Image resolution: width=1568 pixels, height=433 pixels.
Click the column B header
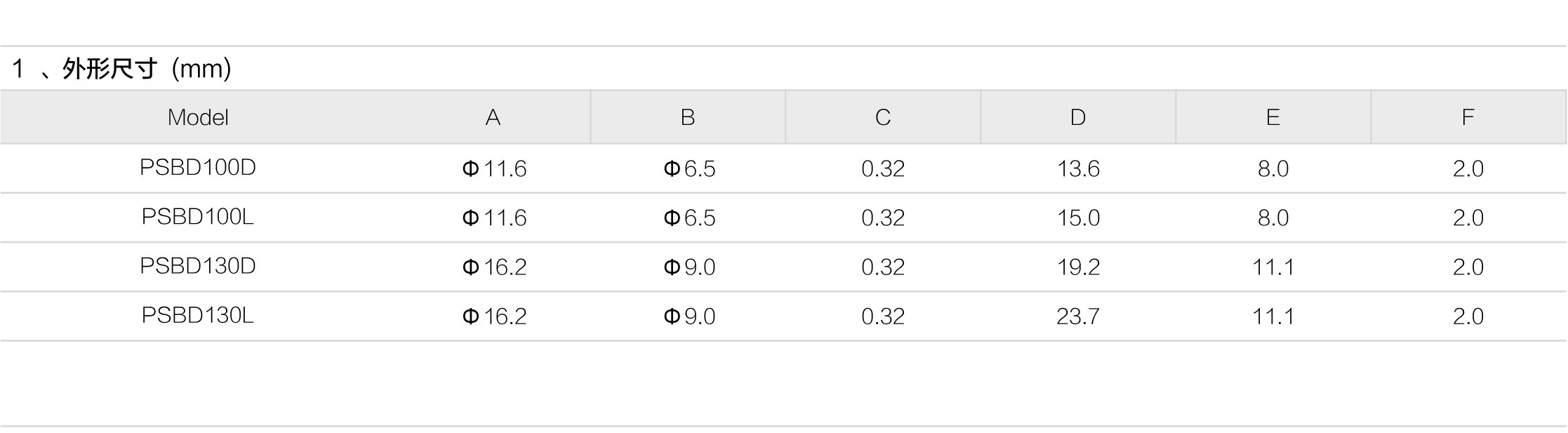click(x=688, y=117)
